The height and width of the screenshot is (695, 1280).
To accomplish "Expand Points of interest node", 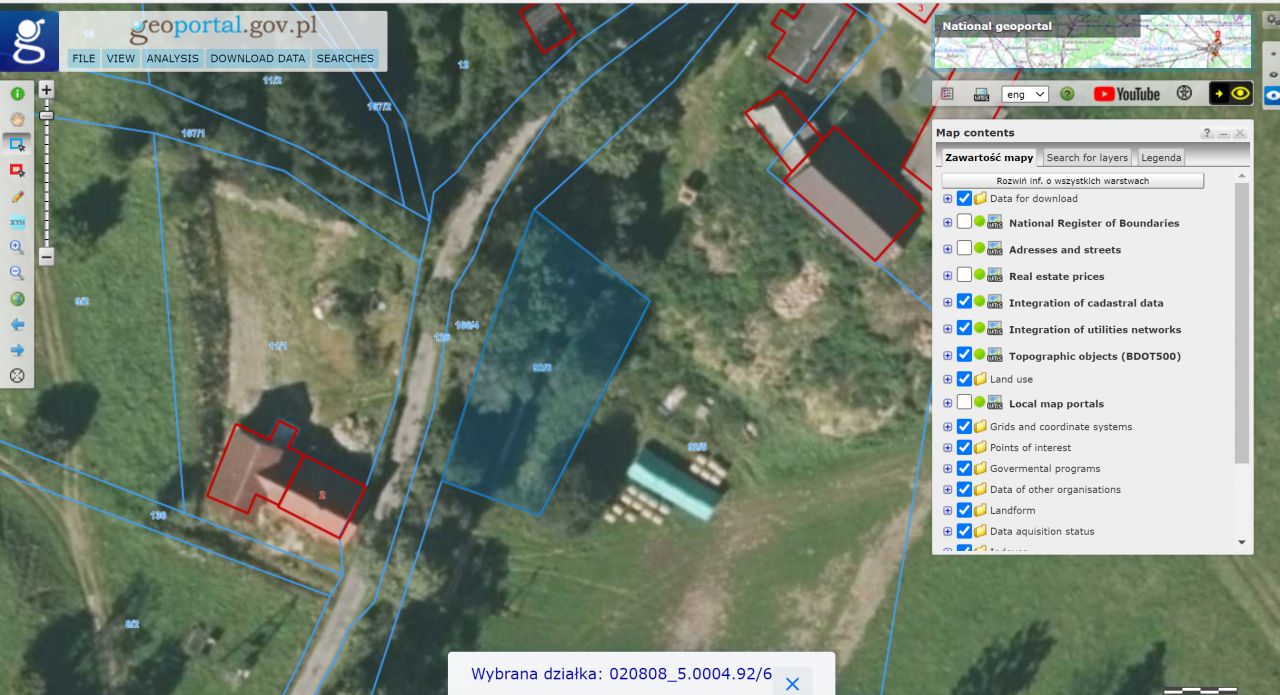I will point(948,447).
